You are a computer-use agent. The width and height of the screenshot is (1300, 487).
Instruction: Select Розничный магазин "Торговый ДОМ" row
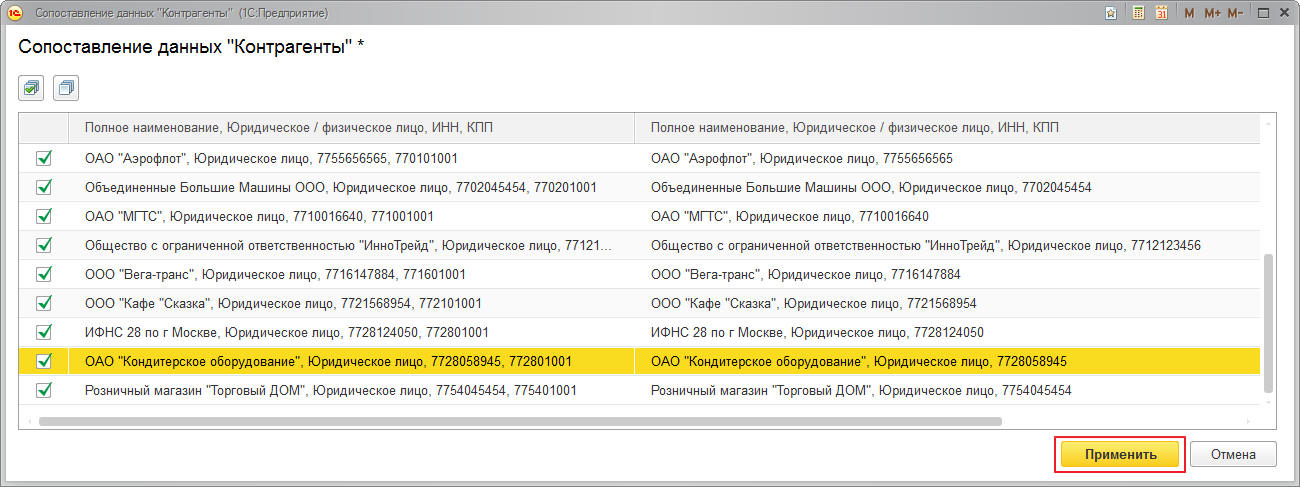(x=330, y=390)
